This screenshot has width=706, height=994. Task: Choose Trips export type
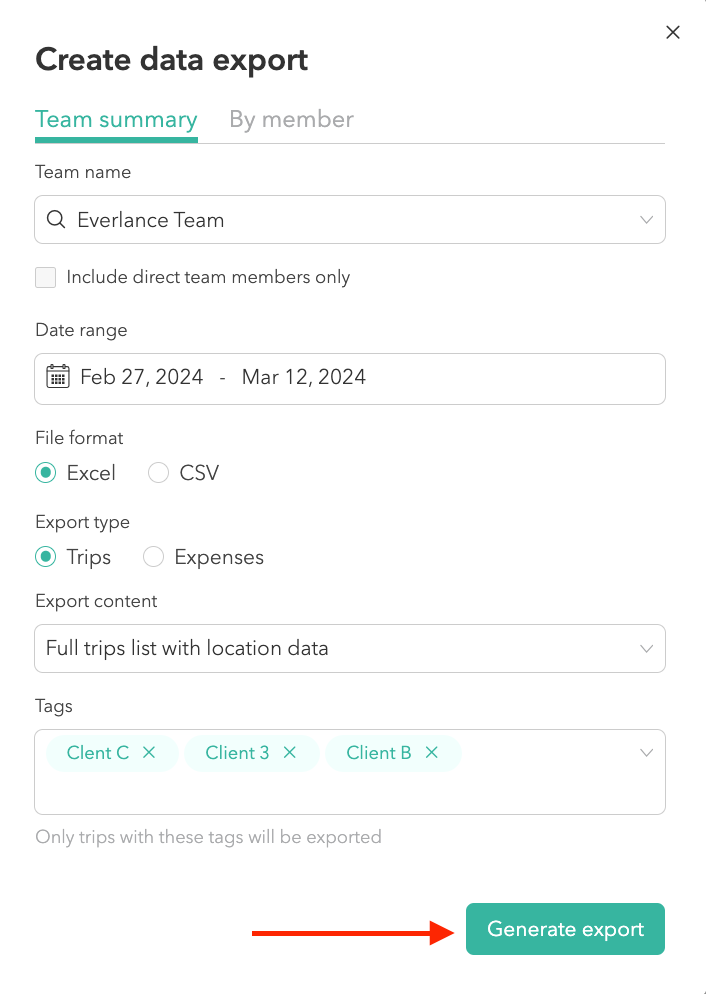coord(45,557)
